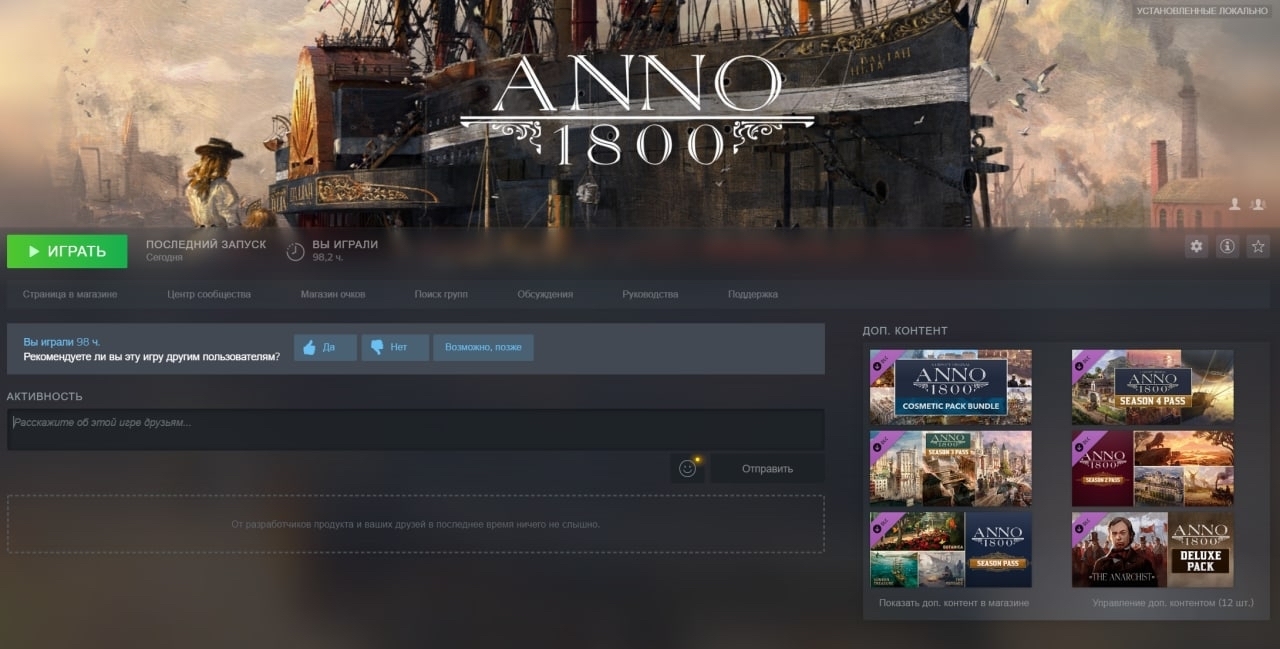Click the friends group silhouette icon
Screen dimensions: 1280x649
coord(1258,204)
